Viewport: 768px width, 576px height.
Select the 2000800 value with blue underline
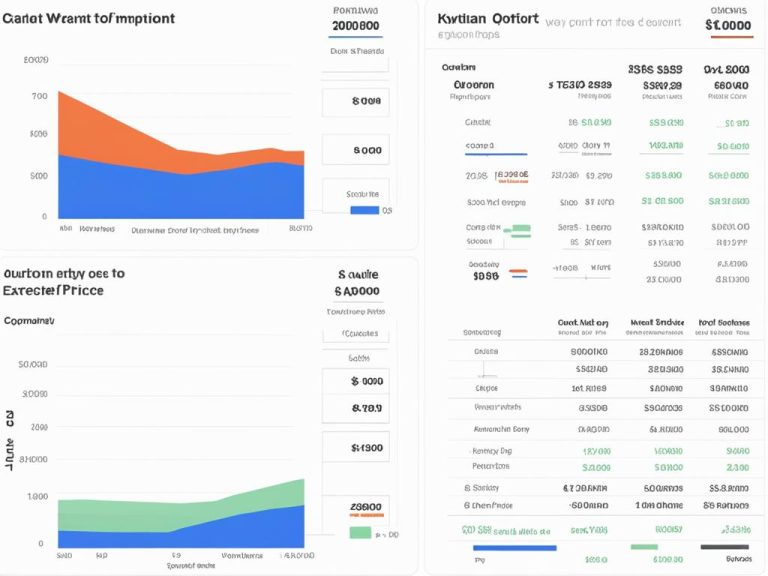(355, 27)
